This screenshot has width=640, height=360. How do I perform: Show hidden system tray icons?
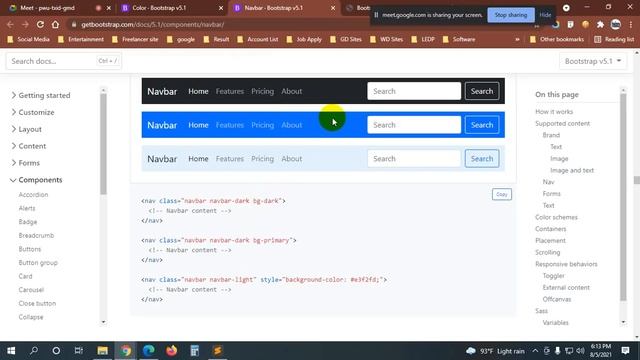[x=535, y=351]
